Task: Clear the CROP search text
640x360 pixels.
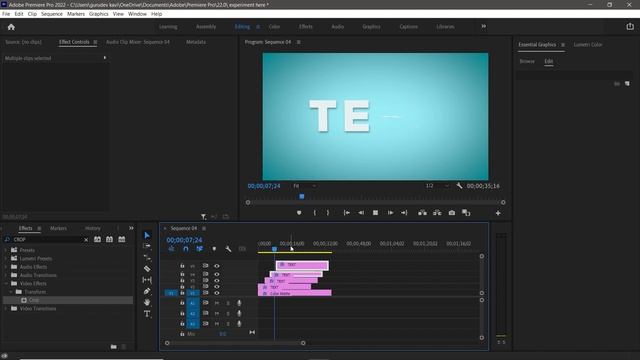Action: click(86, 240)
